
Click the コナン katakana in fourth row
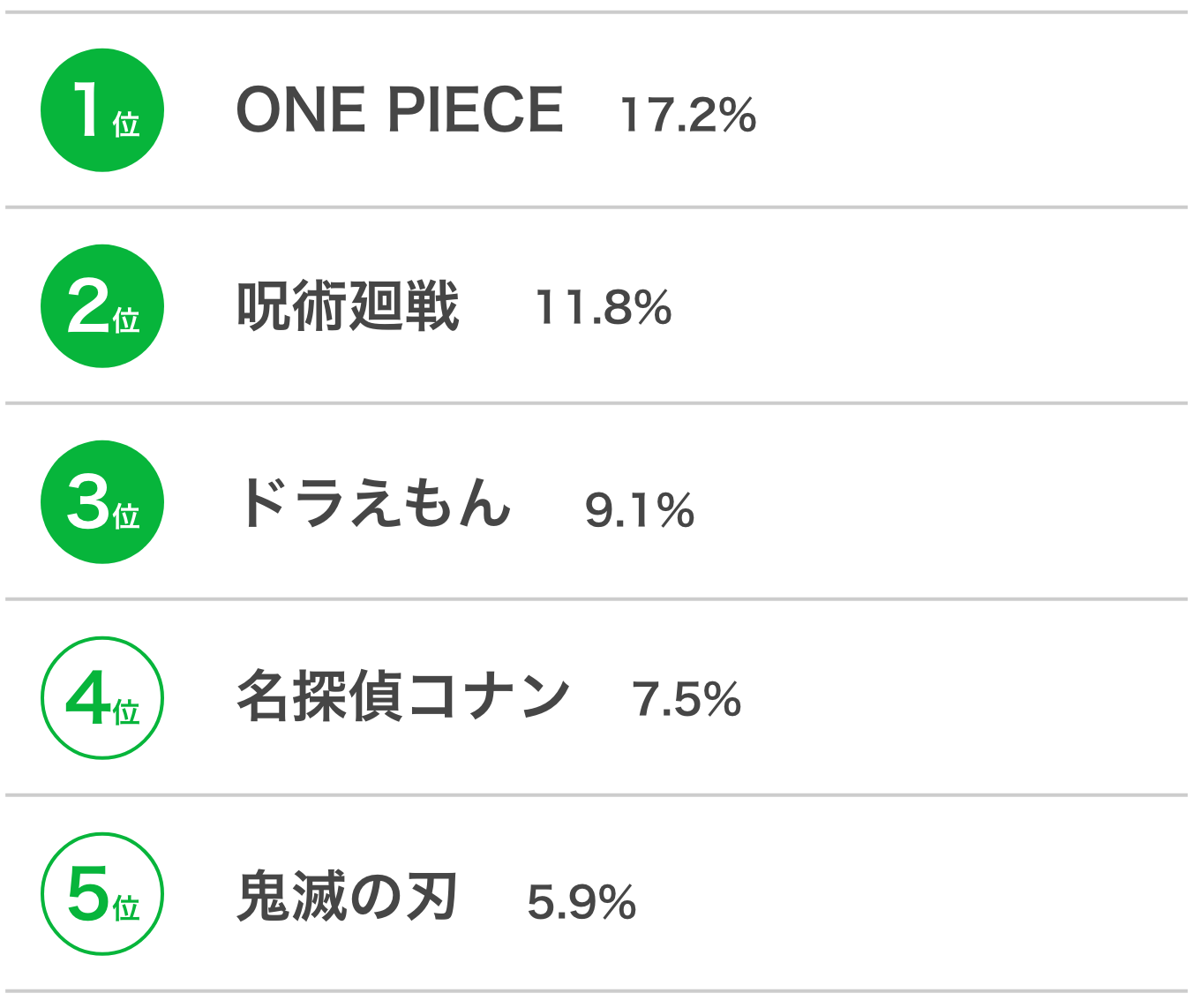click(488, 697)
